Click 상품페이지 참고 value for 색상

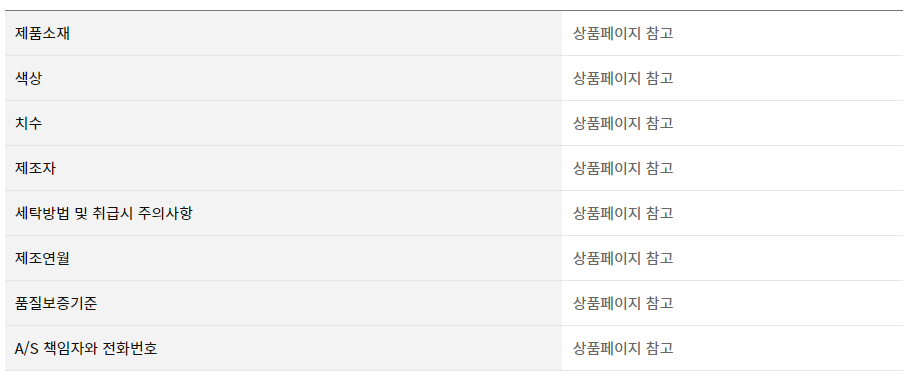[x=623, y=78]
